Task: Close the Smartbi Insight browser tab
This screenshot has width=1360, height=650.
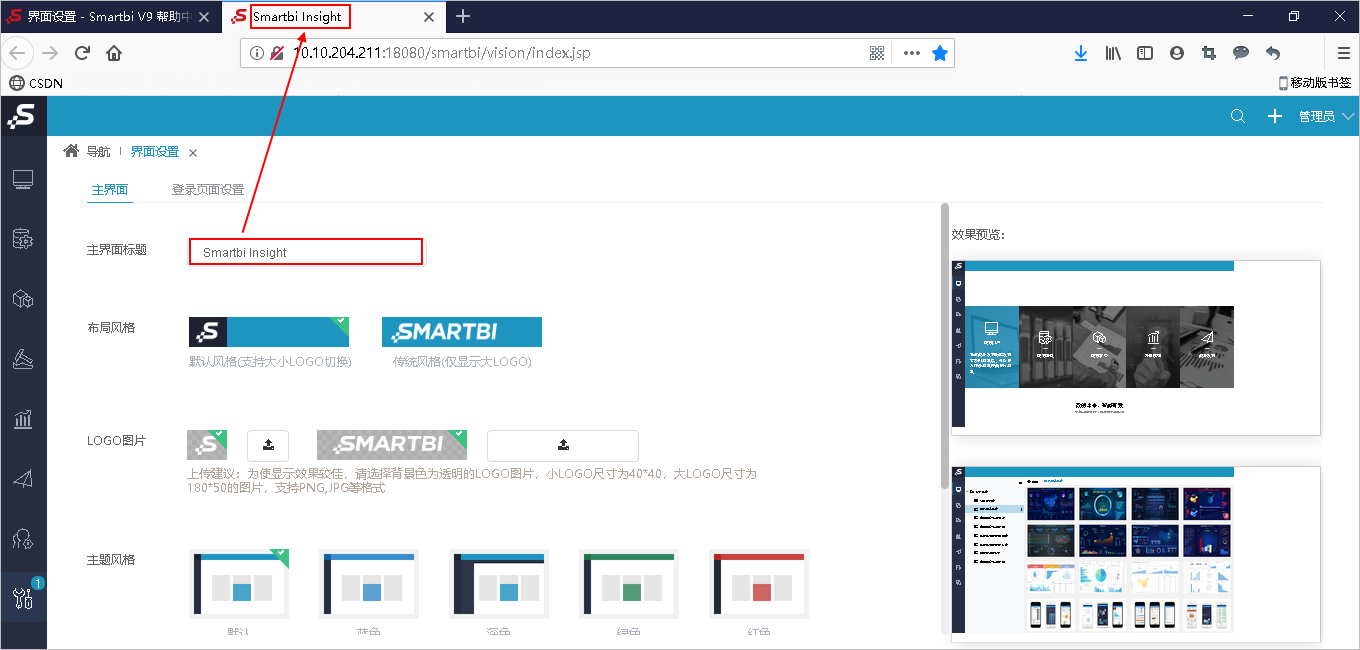Action: (x=427, y=16)
